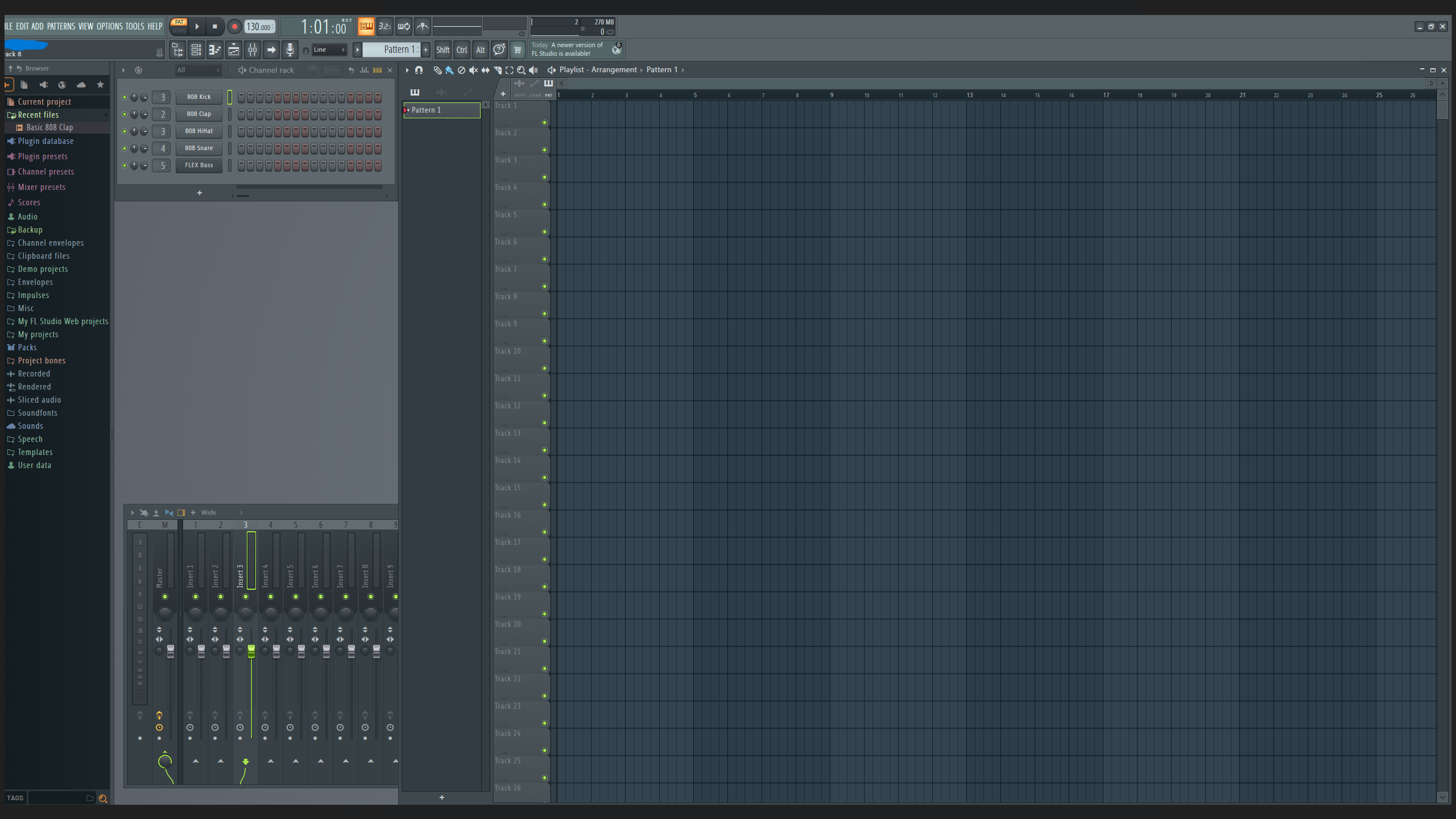This screenshot has height=819, width=1456.
Task: Select the playlist Select tool
Action: click(x=510, y=70)
